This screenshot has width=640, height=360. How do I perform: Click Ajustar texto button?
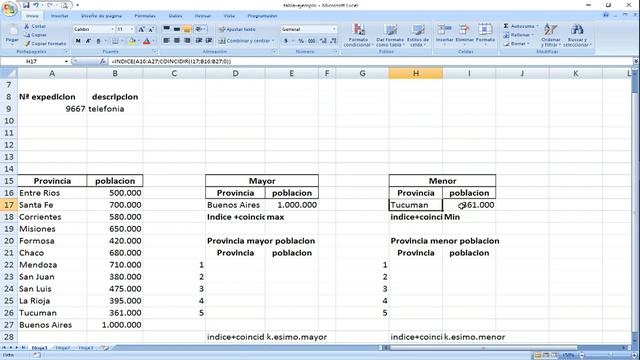click(x=237, y=29)
